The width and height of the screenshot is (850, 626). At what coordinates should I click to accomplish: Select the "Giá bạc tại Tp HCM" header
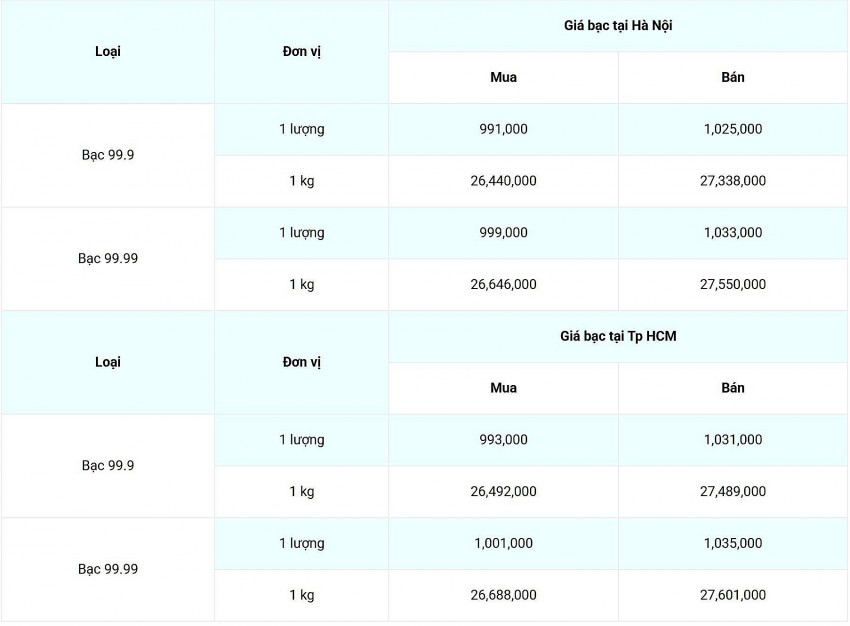(617, 336)
